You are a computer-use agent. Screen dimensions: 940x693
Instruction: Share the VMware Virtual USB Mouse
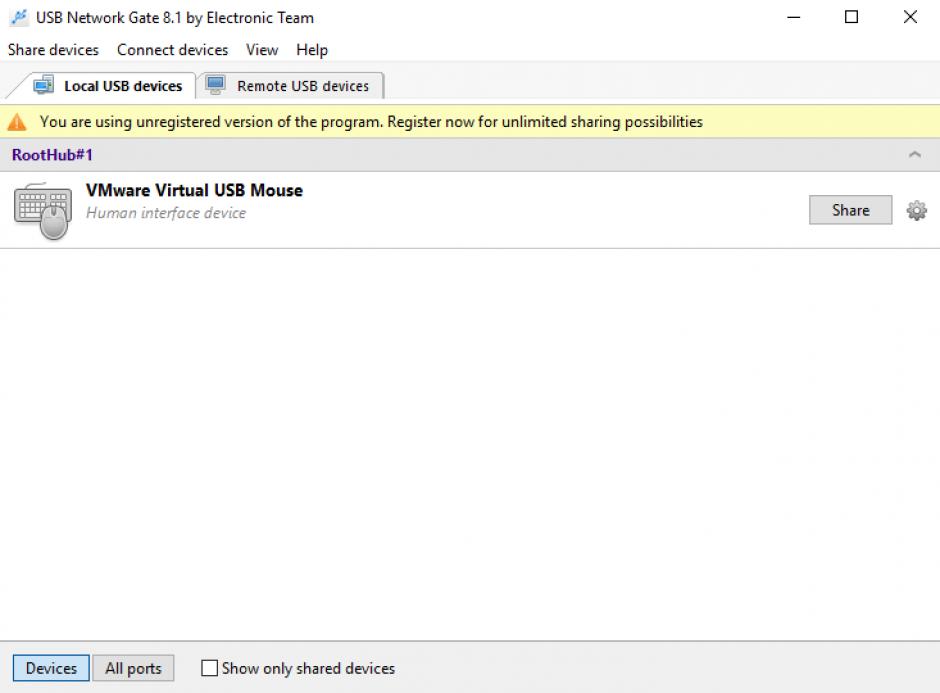point(850,210)
